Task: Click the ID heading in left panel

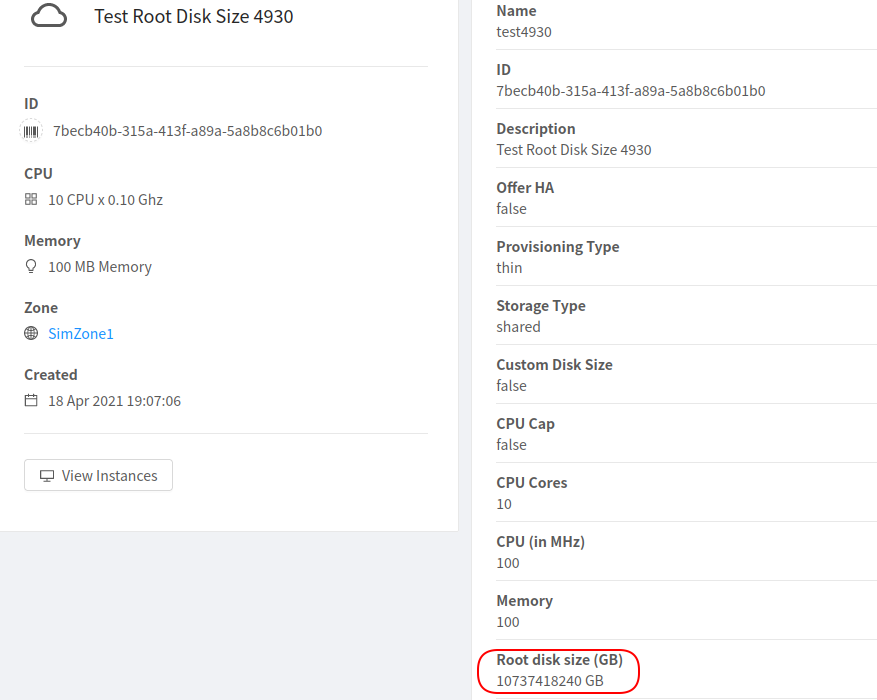Action: [31, 103]
